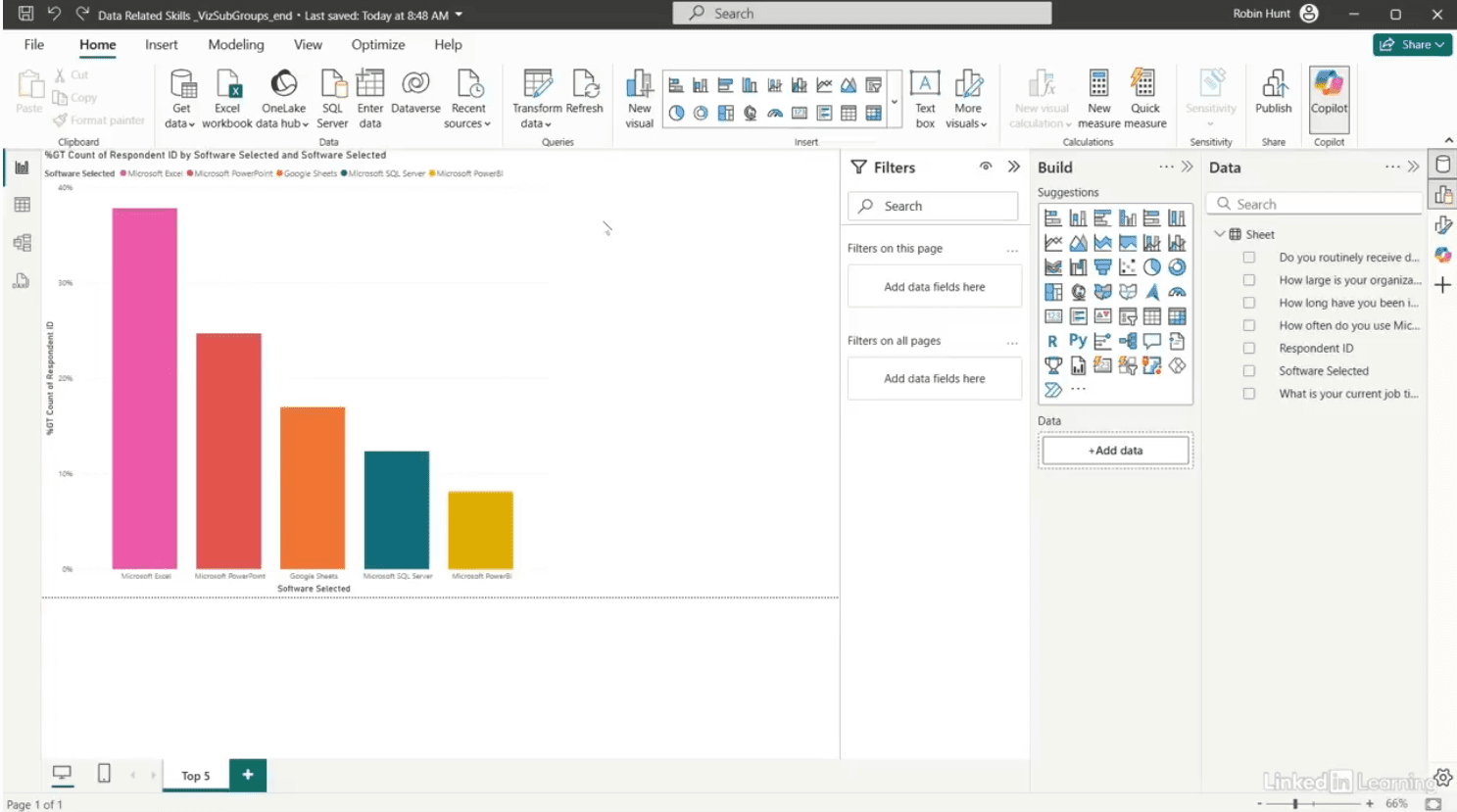This screenshot has height=812, width=1457.
Task: Tick the Respondent ID field checkbox
Action: coord(1249,348)
